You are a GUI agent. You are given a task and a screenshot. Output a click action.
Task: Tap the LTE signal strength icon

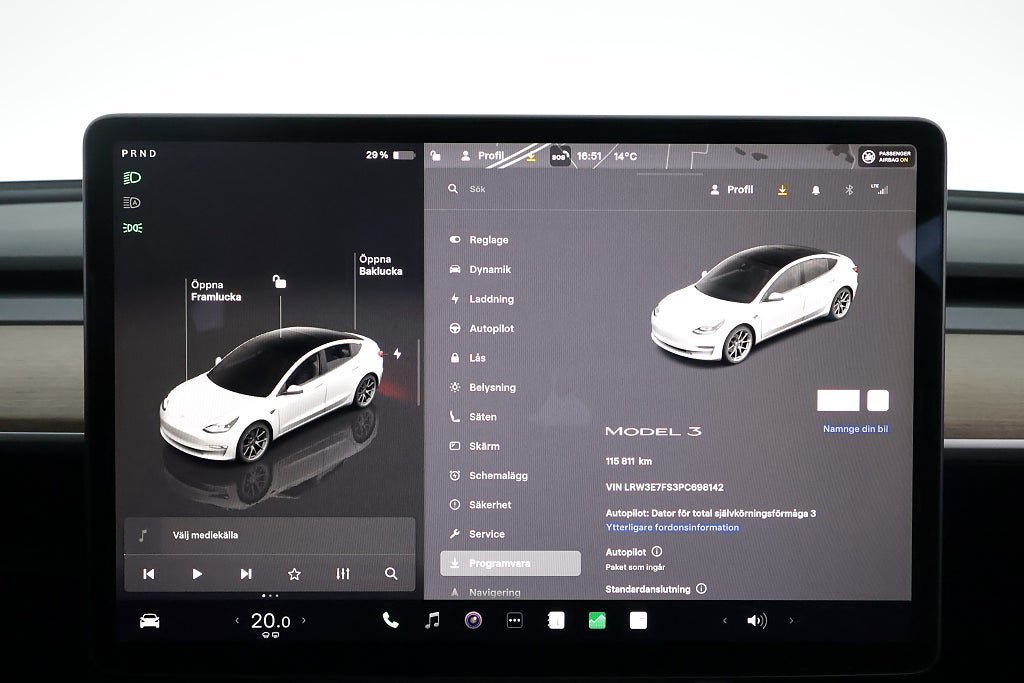point(880,189)
